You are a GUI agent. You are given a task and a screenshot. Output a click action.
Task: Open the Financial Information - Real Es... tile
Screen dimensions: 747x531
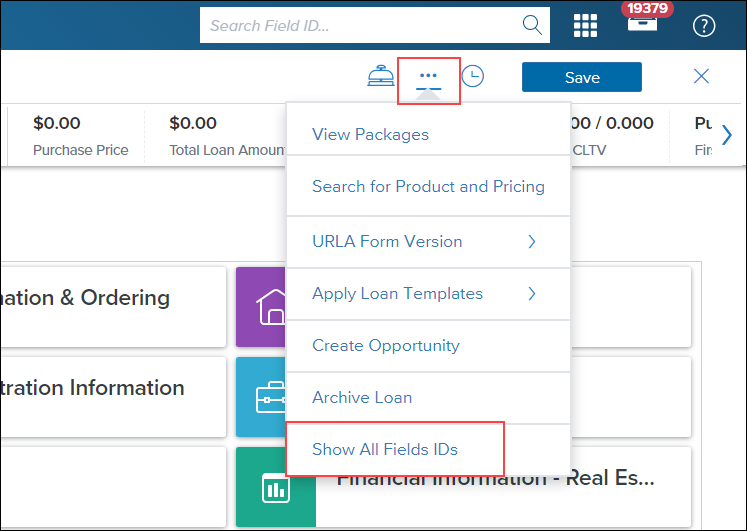[x=463, y=488]
